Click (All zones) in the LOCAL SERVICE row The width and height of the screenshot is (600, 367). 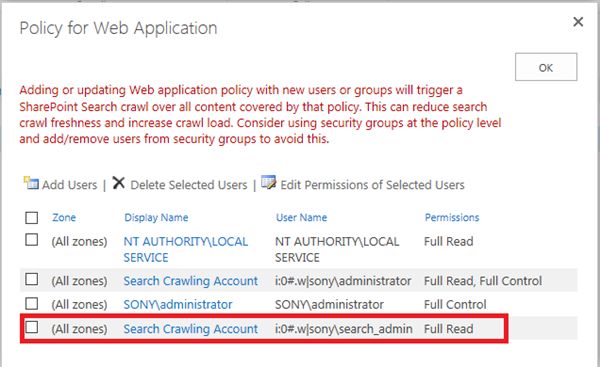[x=80, y=241]
